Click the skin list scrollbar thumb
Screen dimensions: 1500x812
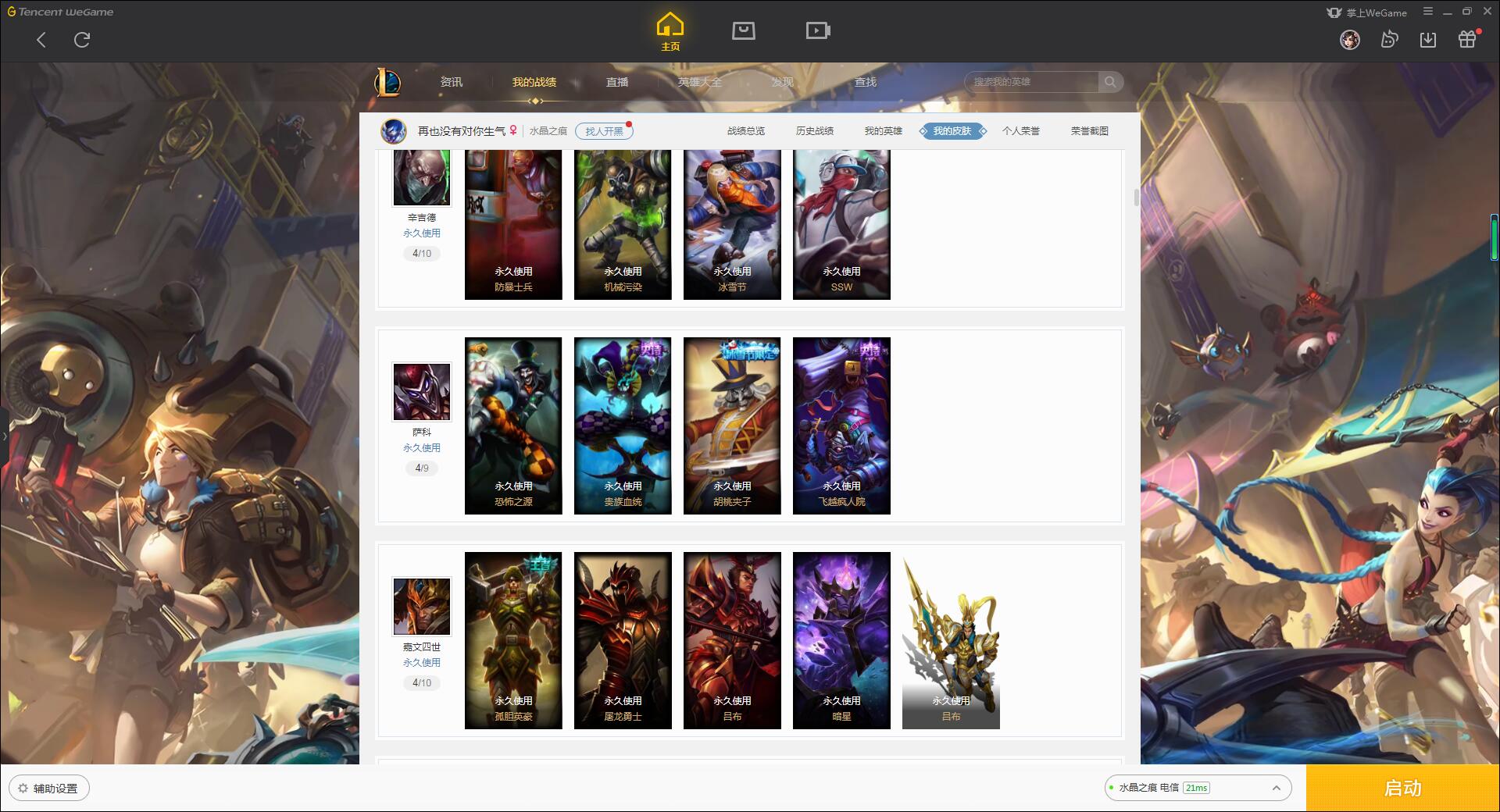(x=1137, y=197)
